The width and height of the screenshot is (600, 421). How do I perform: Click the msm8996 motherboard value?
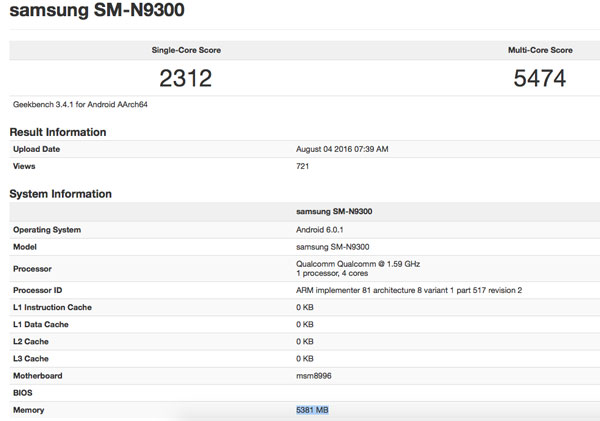point(314,376)
